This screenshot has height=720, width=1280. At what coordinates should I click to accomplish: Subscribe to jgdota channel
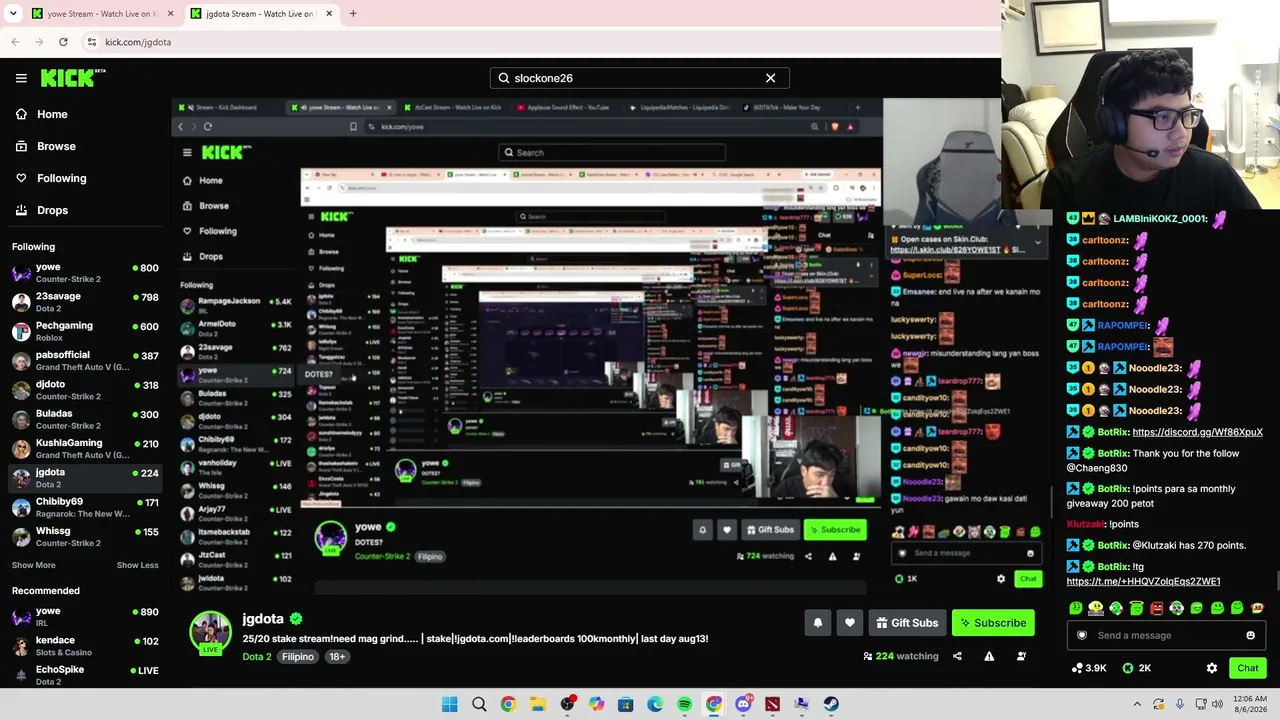point(993,623)
